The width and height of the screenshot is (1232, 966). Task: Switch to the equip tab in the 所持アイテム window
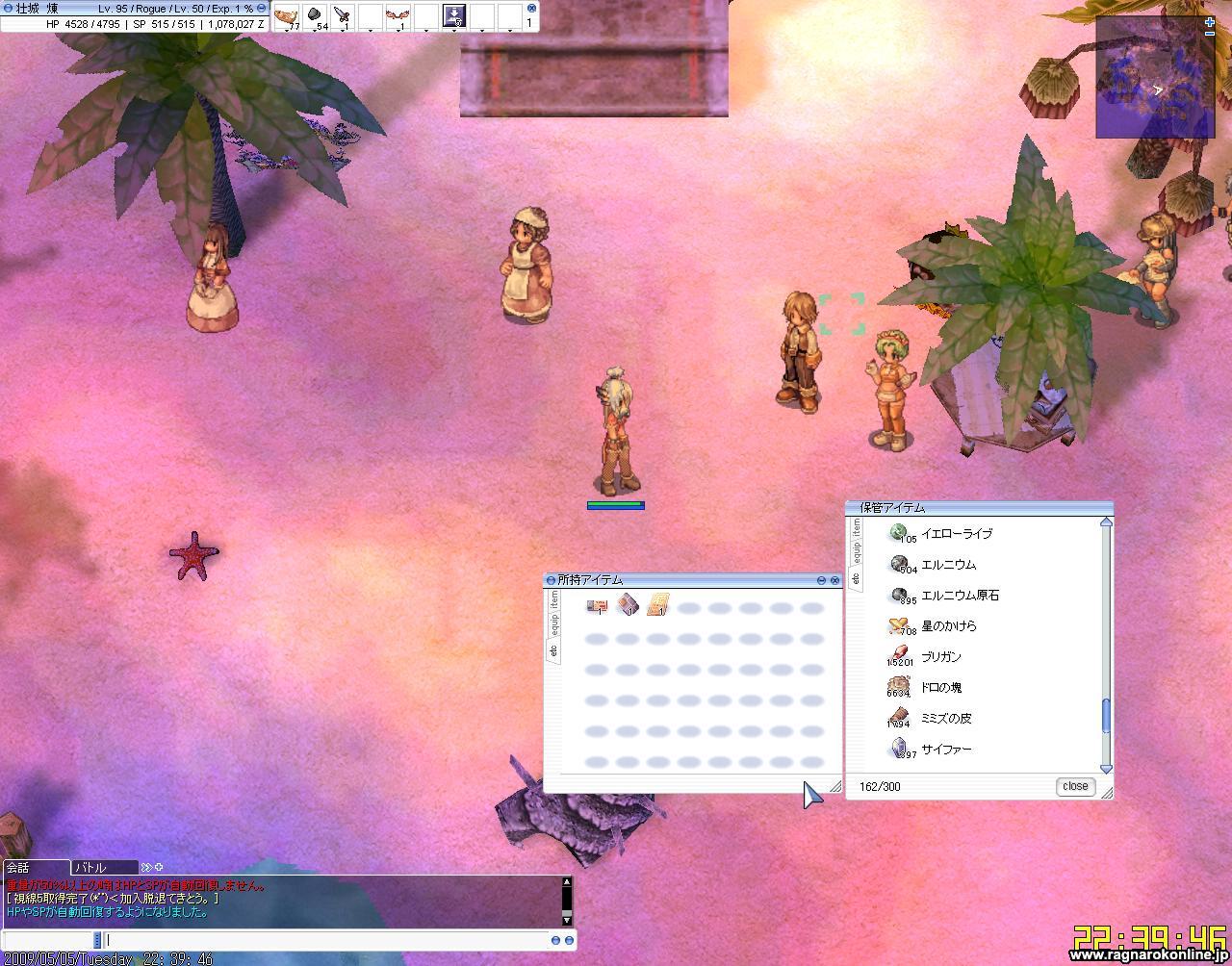(553, 625)
